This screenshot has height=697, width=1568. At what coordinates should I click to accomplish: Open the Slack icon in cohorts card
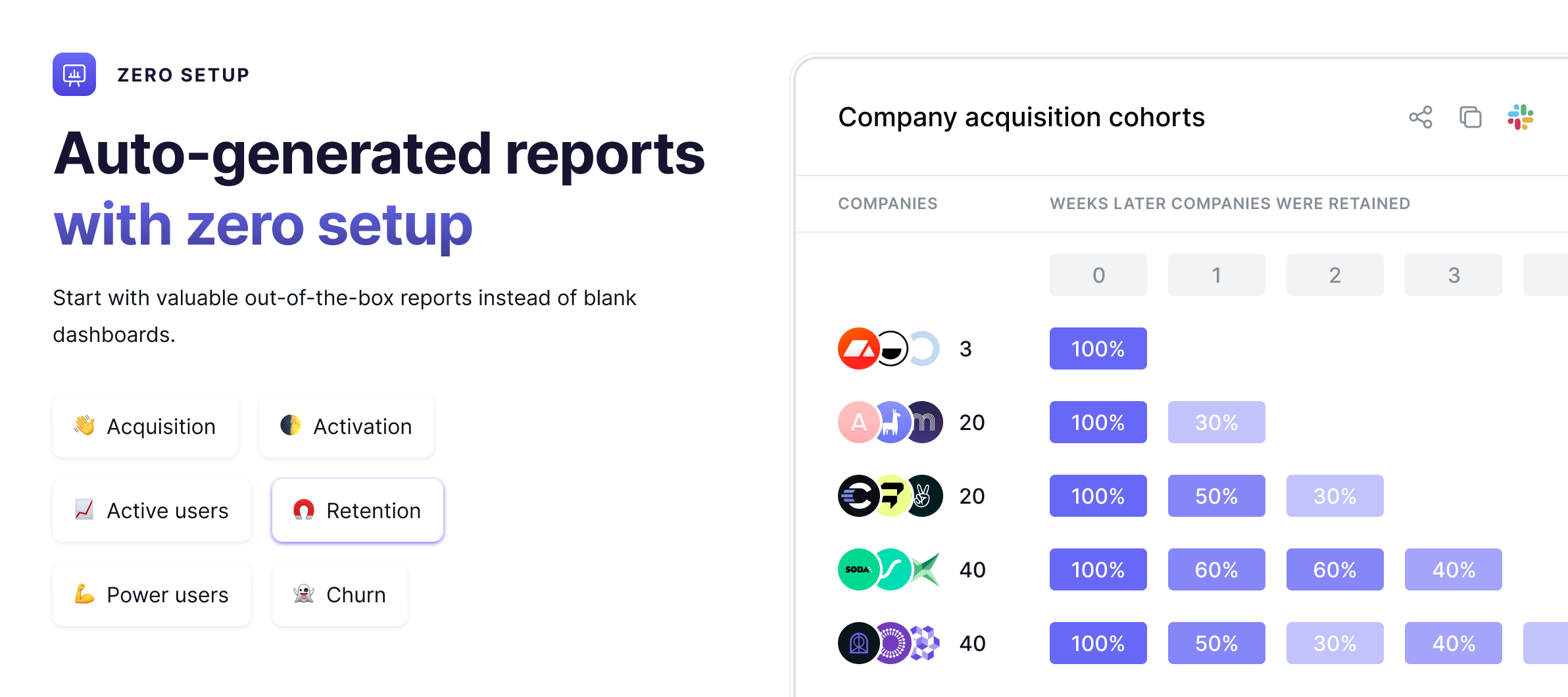1521,117
